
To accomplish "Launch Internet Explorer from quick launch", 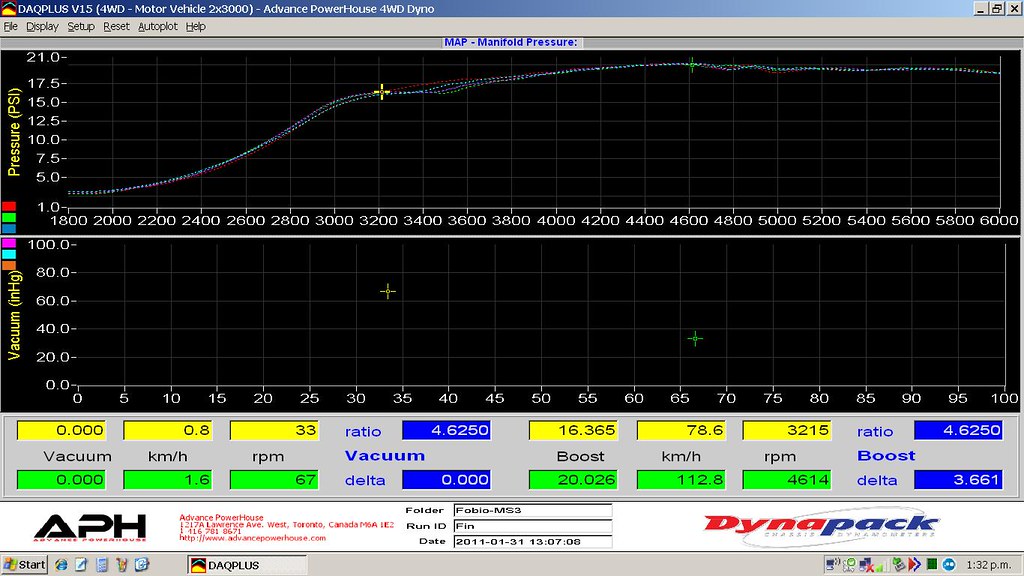I will point(63,565).
